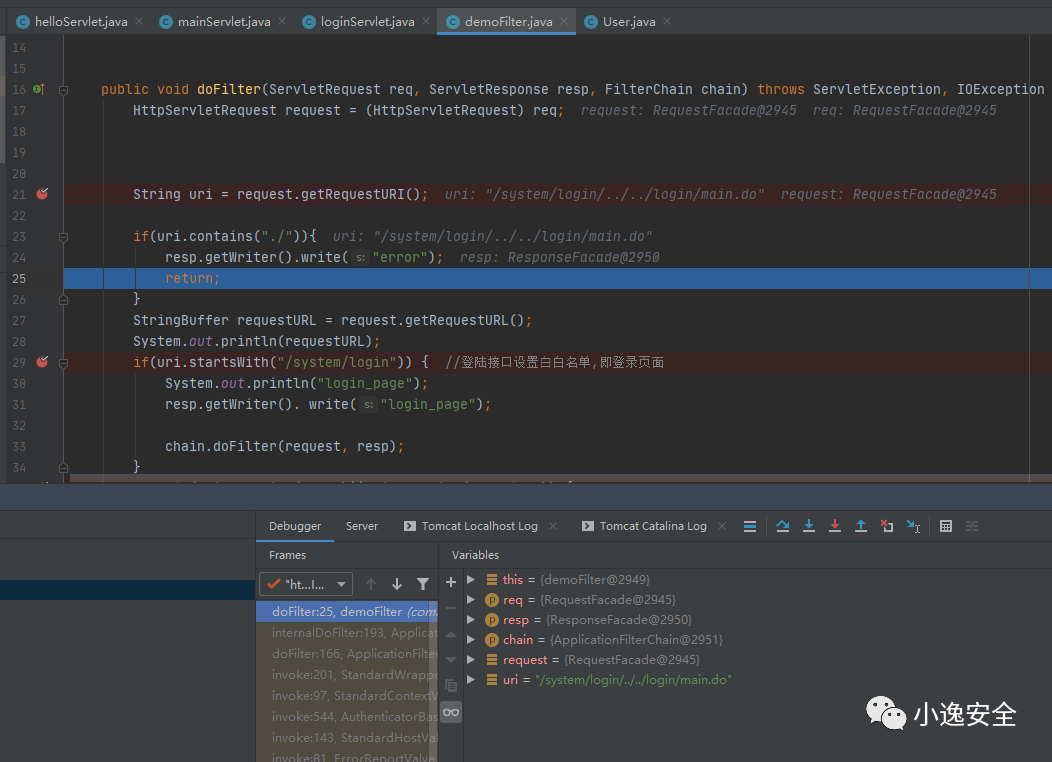Viewport: 1052px width, 762px height.
Task: Open the Tomcat Catalina Log tab
Action: click(645, 527)
